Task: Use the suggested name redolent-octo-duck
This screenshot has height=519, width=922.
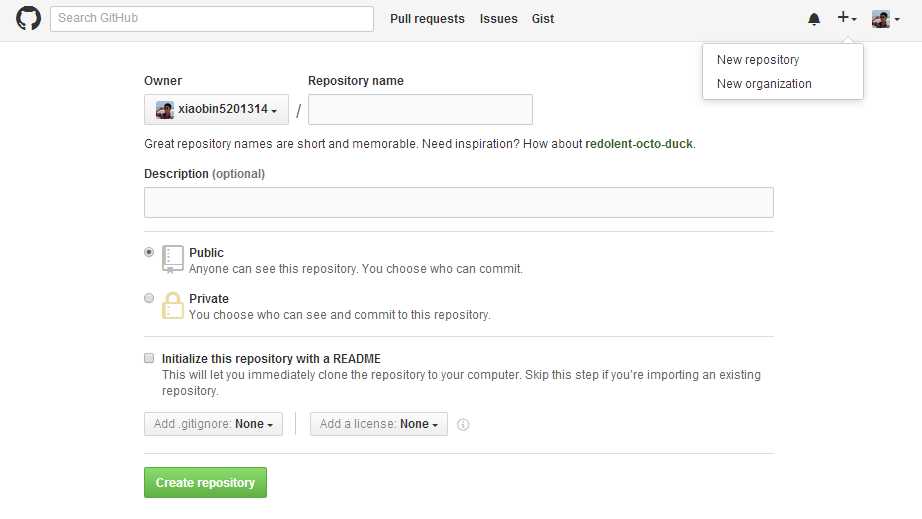Action: (x=639, y=144)
